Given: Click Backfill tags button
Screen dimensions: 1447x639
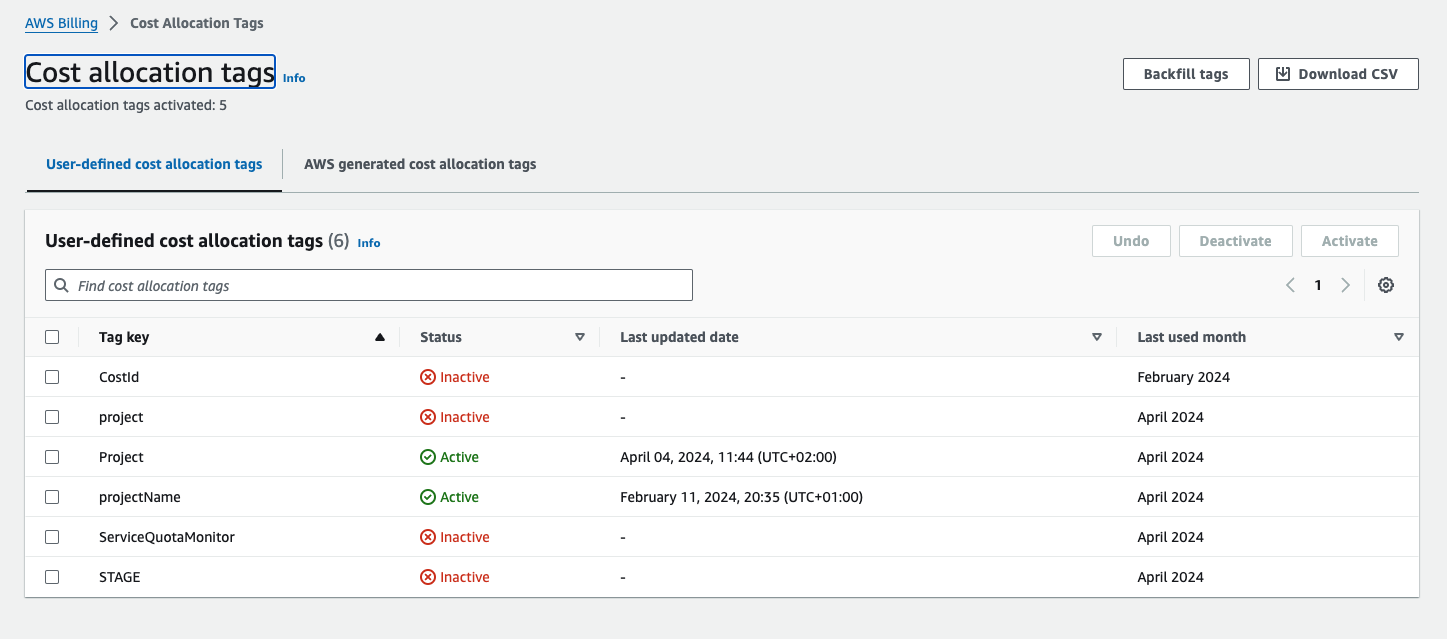Looking at the screenshot, I should (1186, 74).
